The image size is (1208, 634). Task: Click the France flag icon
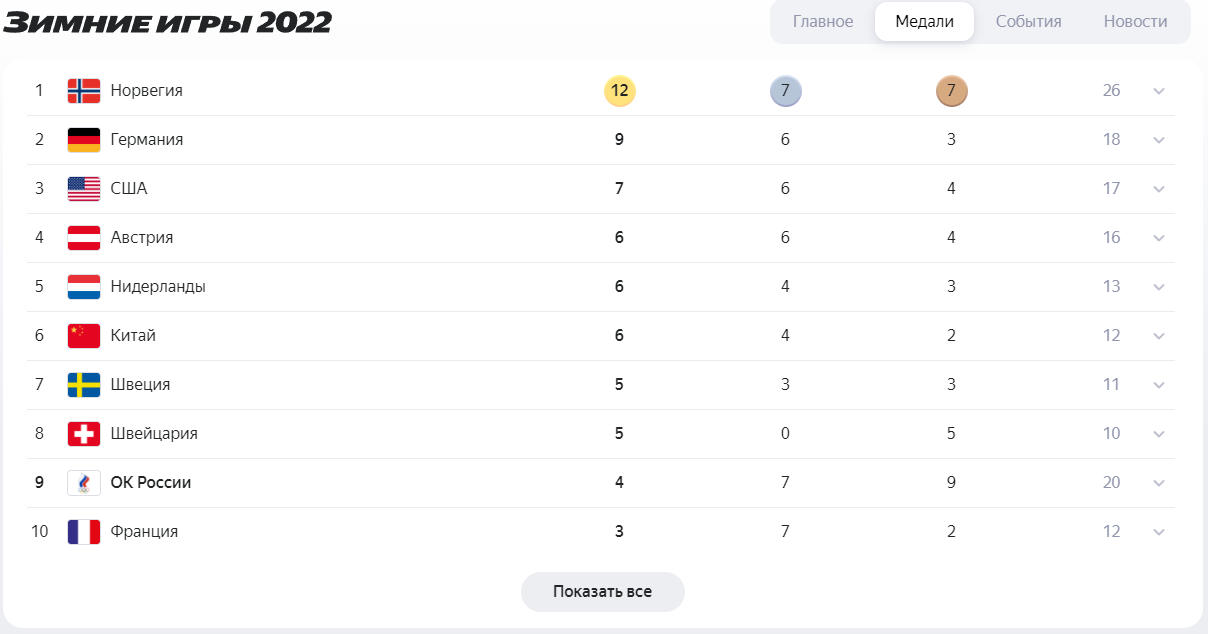point(84,532)
